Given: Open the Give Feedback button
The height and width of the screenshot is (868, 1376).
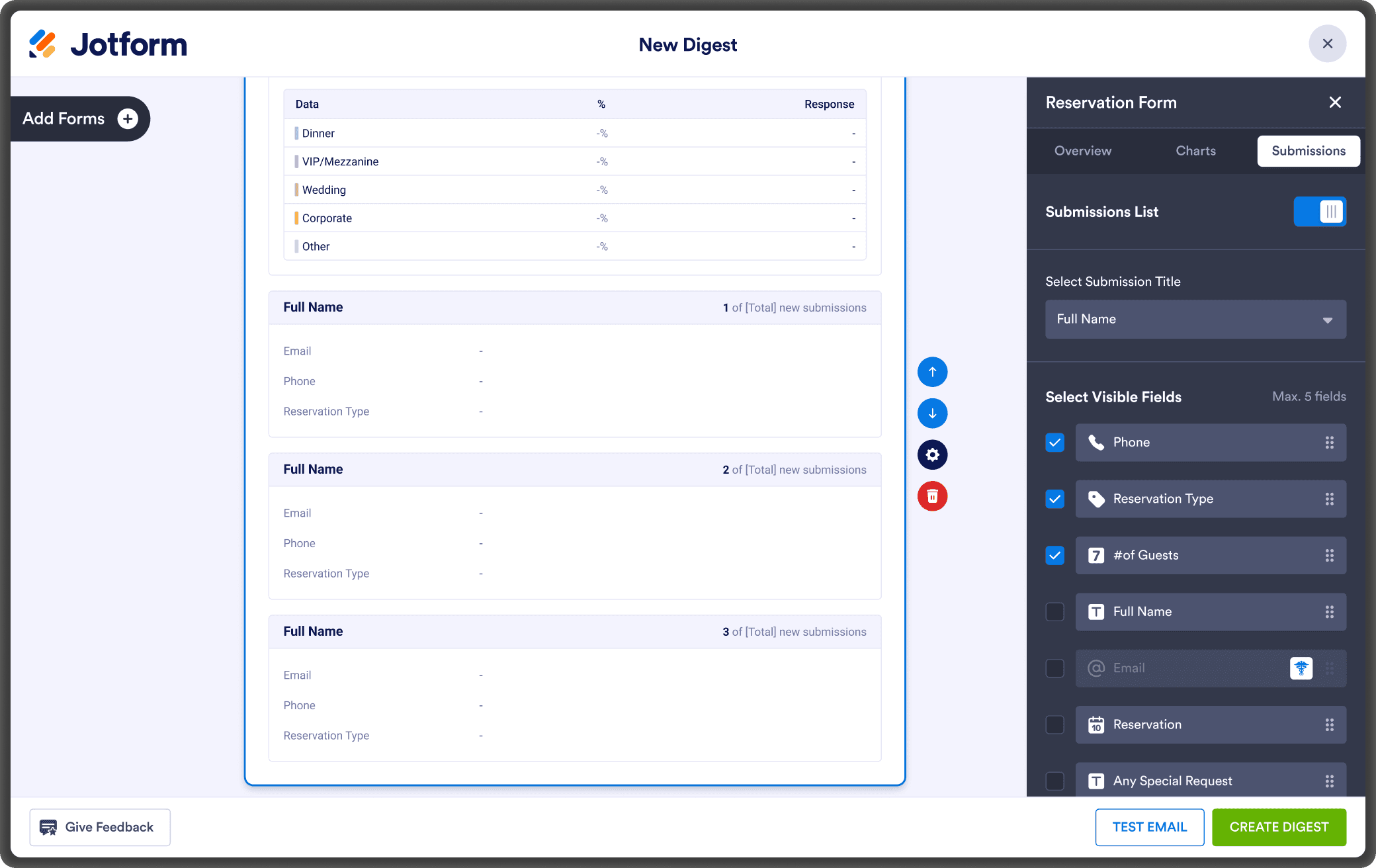Looking at the screenshot, I should click(x=100, y=827).
